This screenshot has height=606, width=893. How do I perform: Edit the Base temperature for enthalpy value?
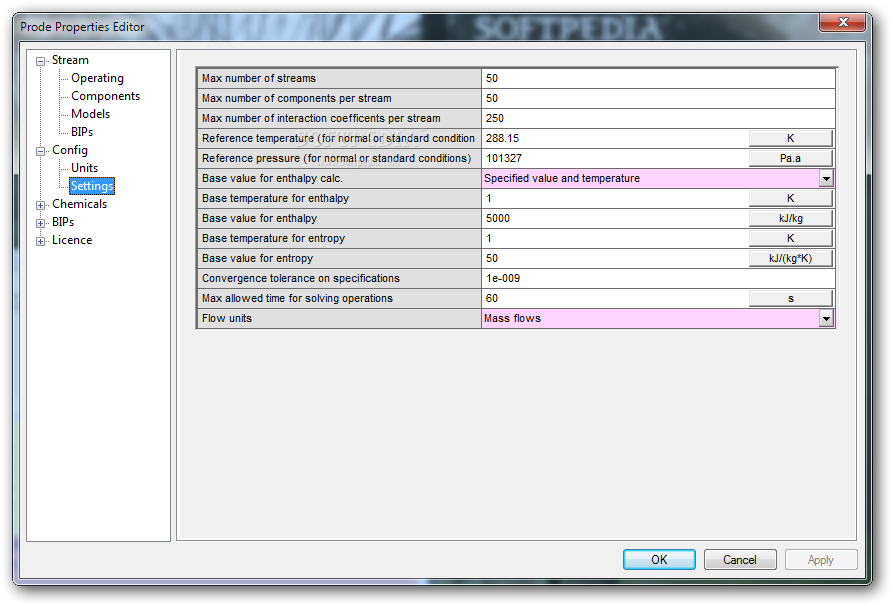(x=615, y=198)
